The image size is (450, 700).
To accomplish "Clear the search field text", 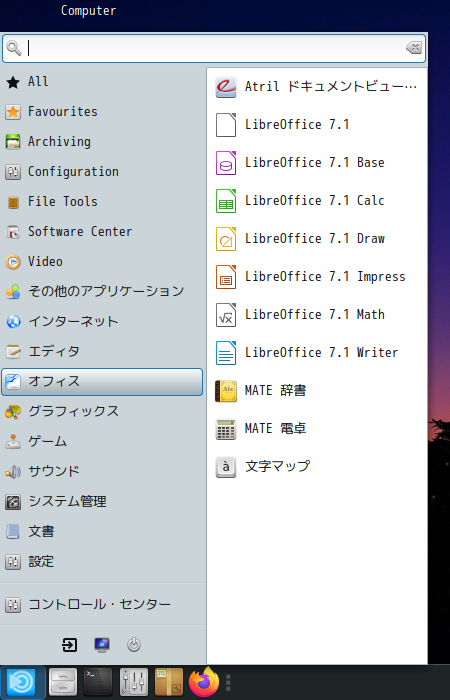I will (x=414, y=48).
